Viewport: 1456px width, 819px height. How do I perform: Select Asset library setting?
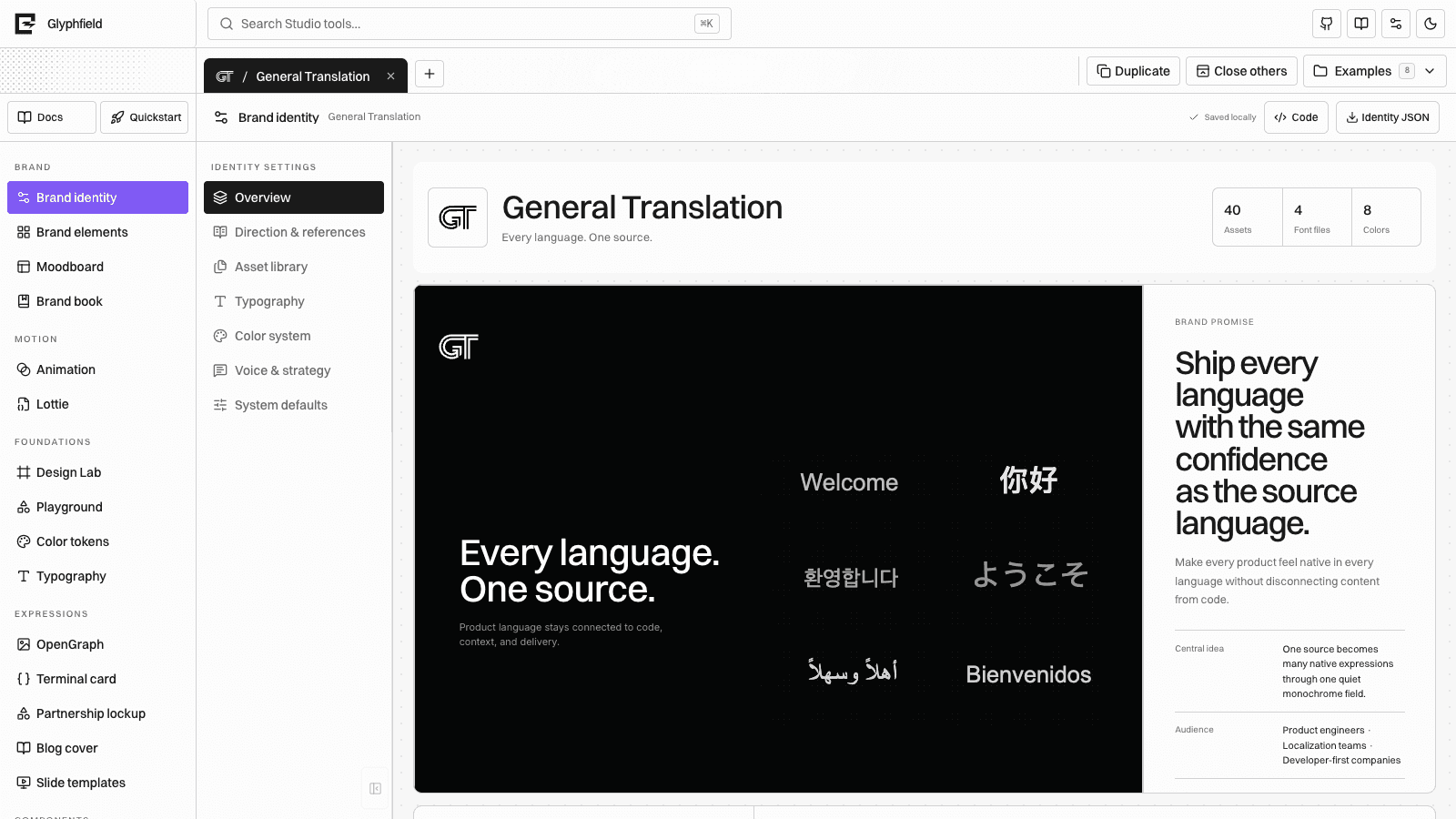[294, 267]
